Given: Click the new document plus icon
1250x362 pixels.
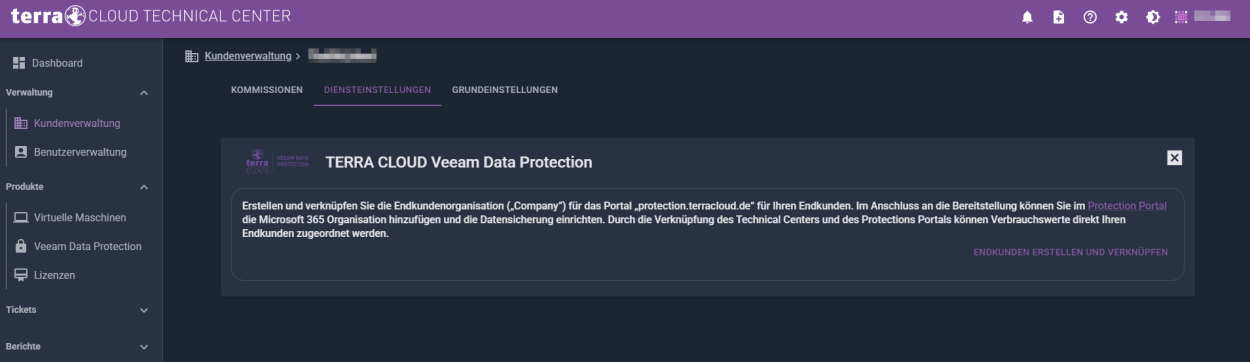Looking at the screenshot, I should click(1059, 18).
